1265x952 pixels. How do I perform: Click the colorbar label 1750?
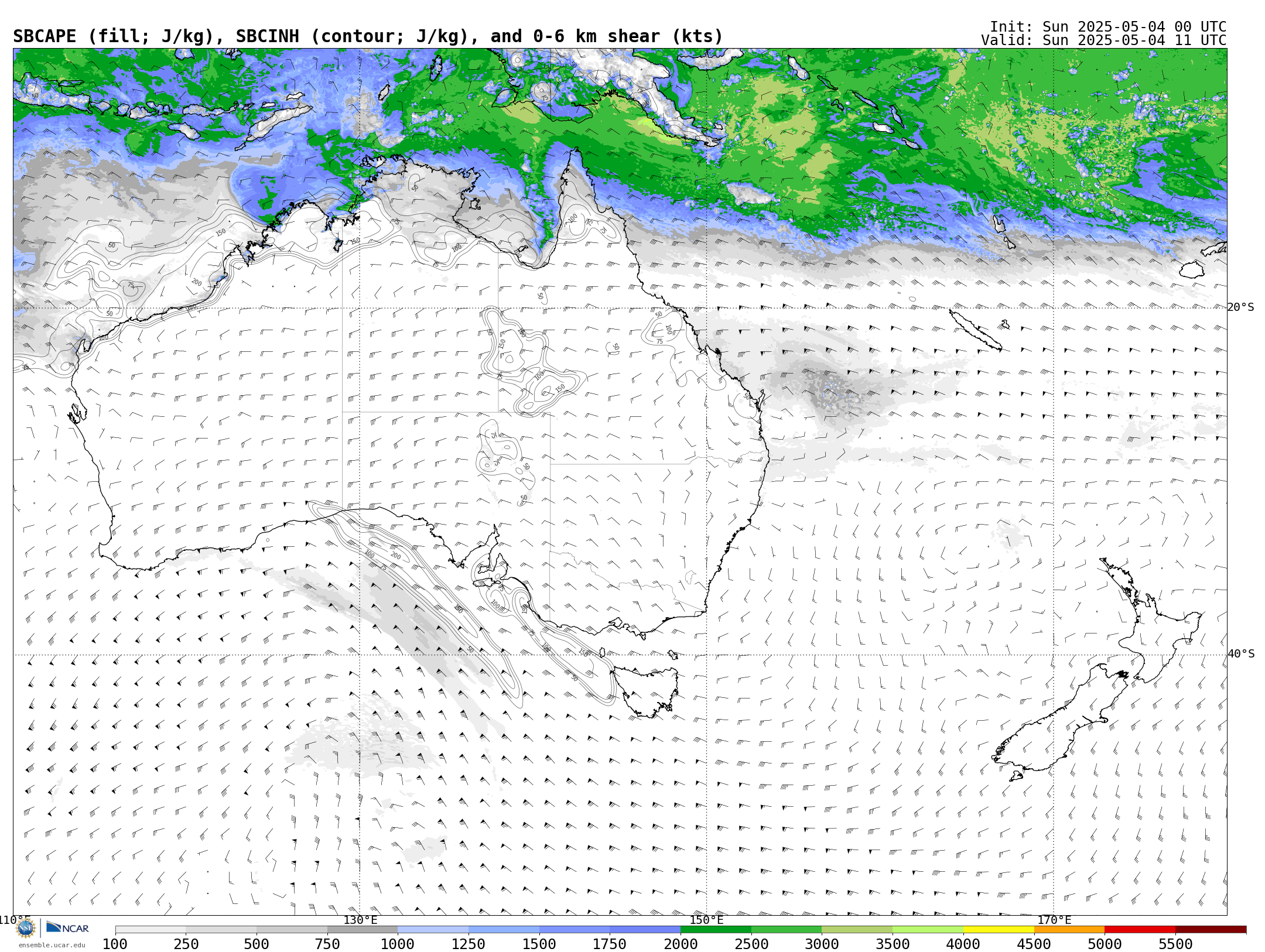point(610,944)
